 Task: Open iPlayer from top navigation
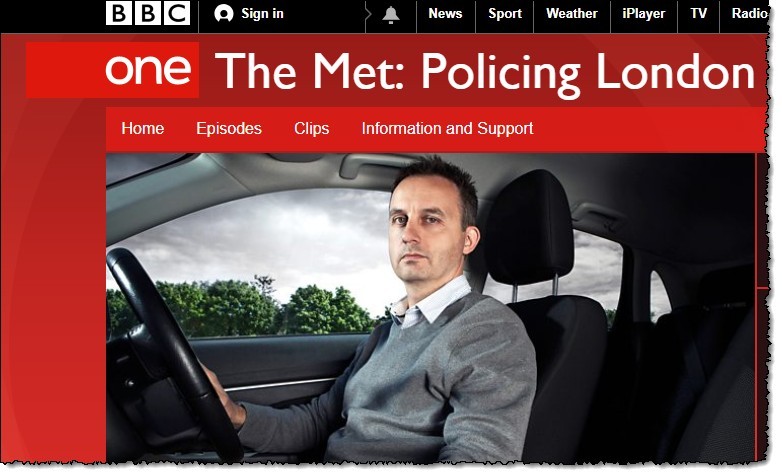point(643,13)
